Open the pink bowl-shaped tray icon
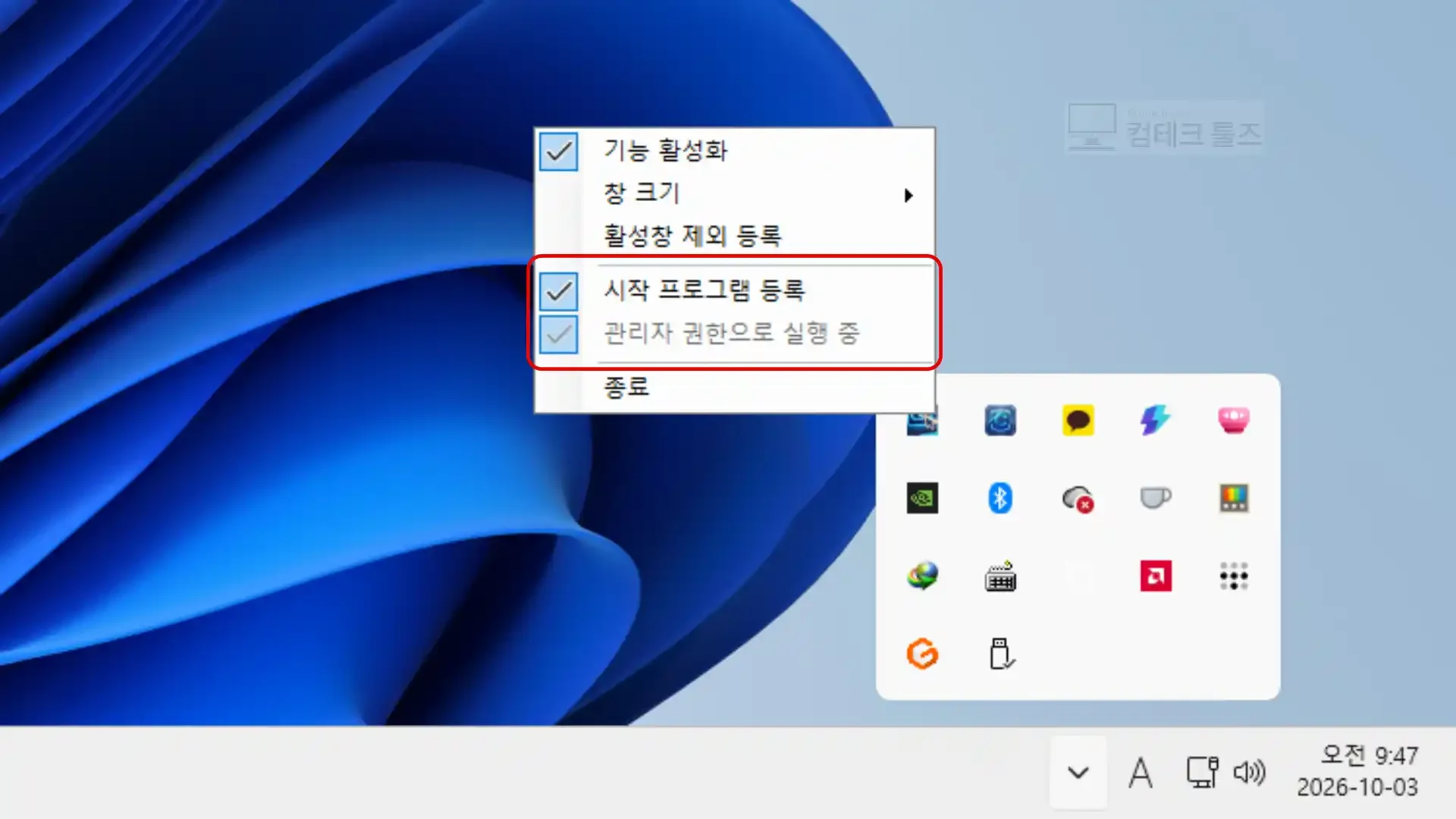Image resolution: width=1456 pixels, height=819 pixels. tap(1234, 420)
